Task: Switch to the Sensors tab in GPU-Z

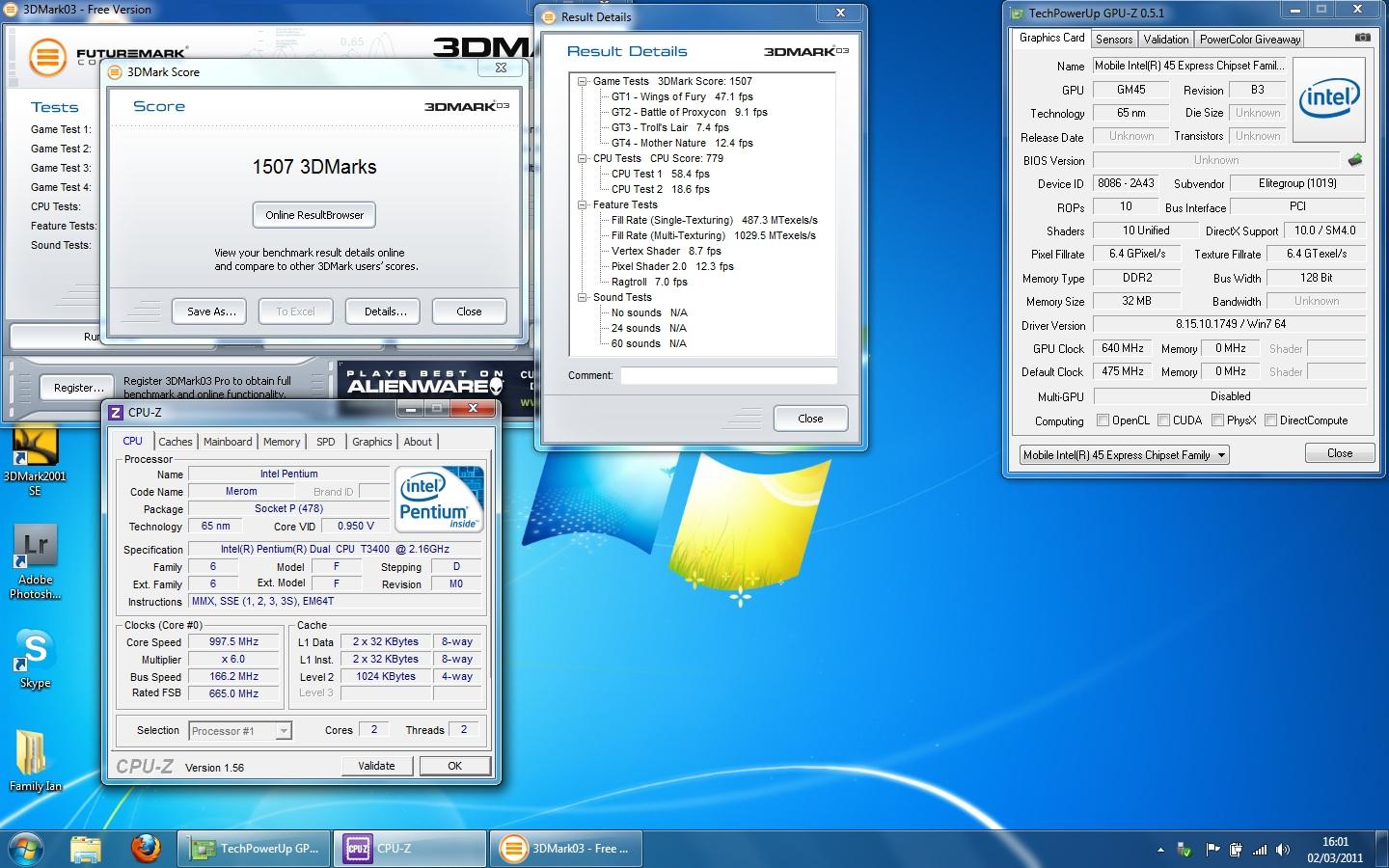Action: [x=1114, y=40]
